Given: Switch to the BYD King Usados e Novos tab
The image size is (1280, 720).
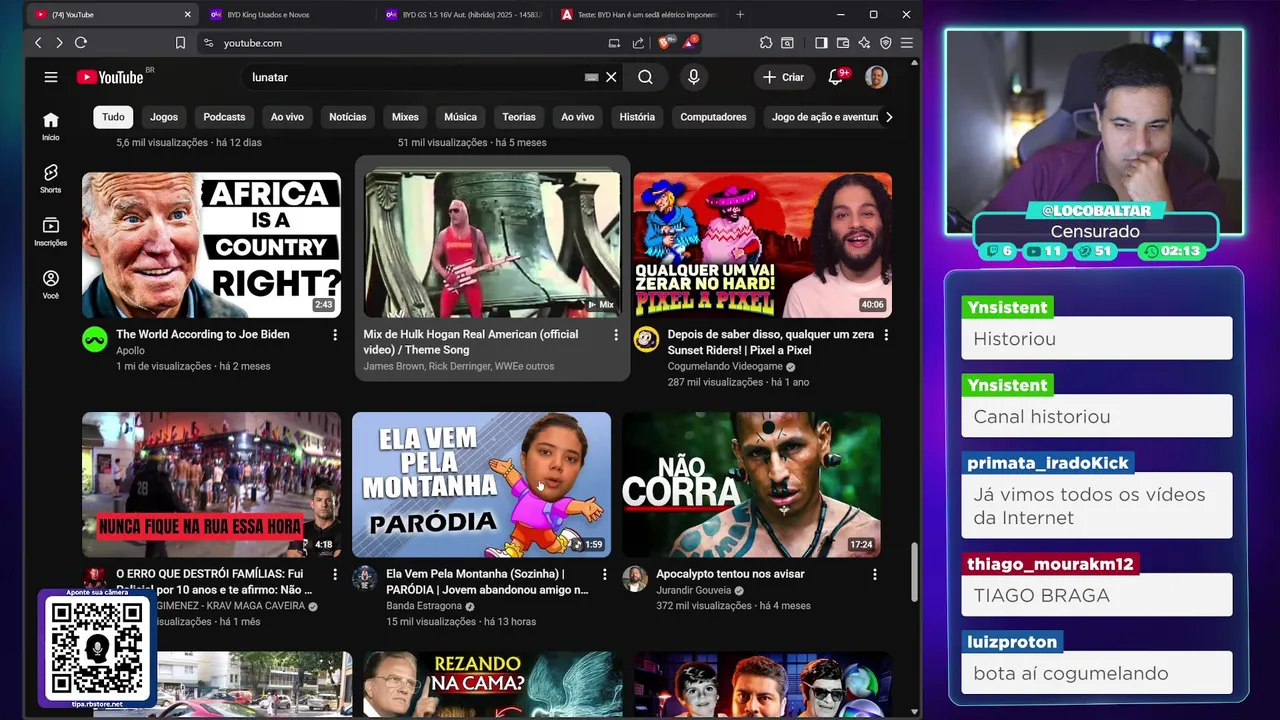Looking at the screenshot, I should tap(285, 14).
